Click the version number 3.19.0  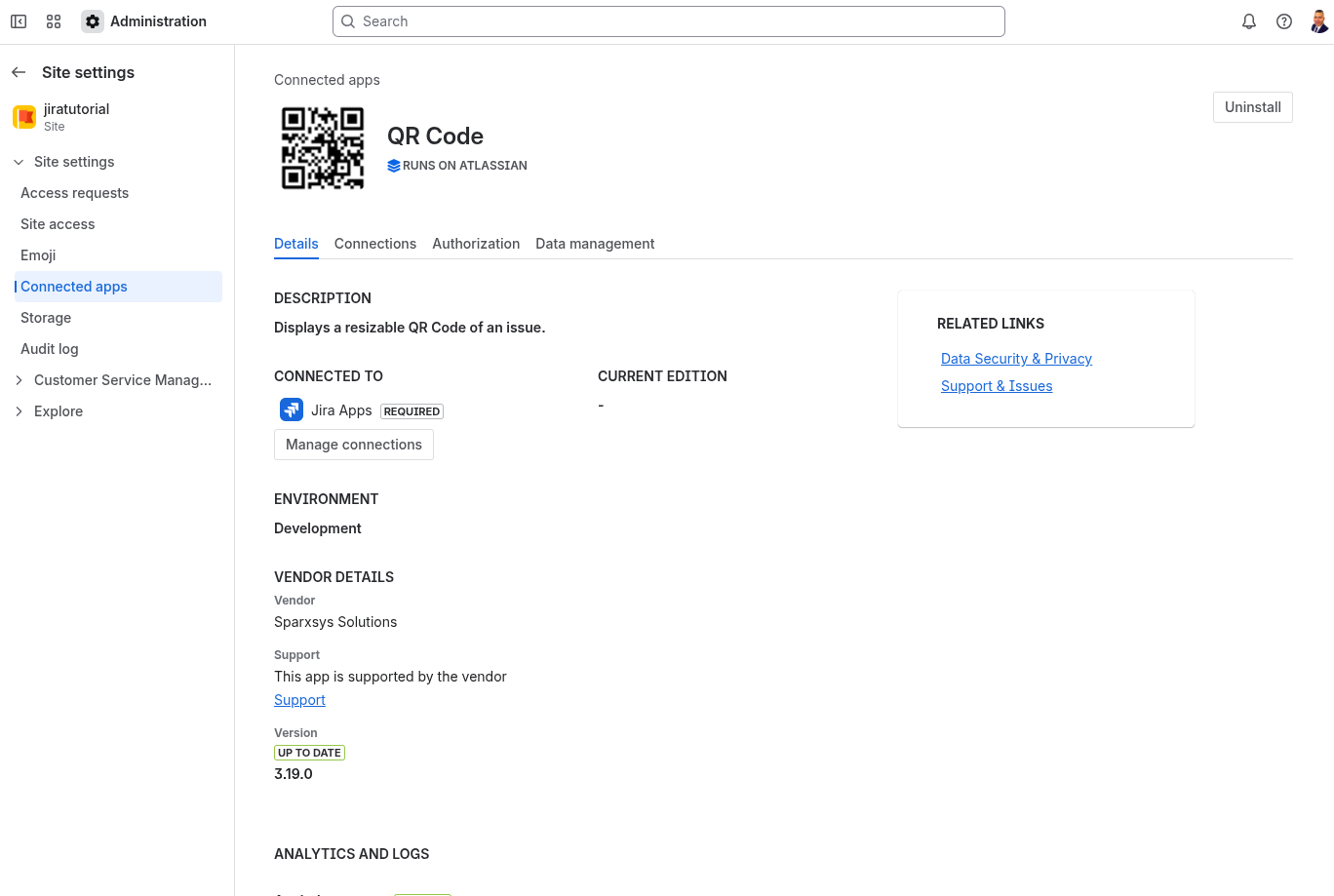tap(294, 774)
